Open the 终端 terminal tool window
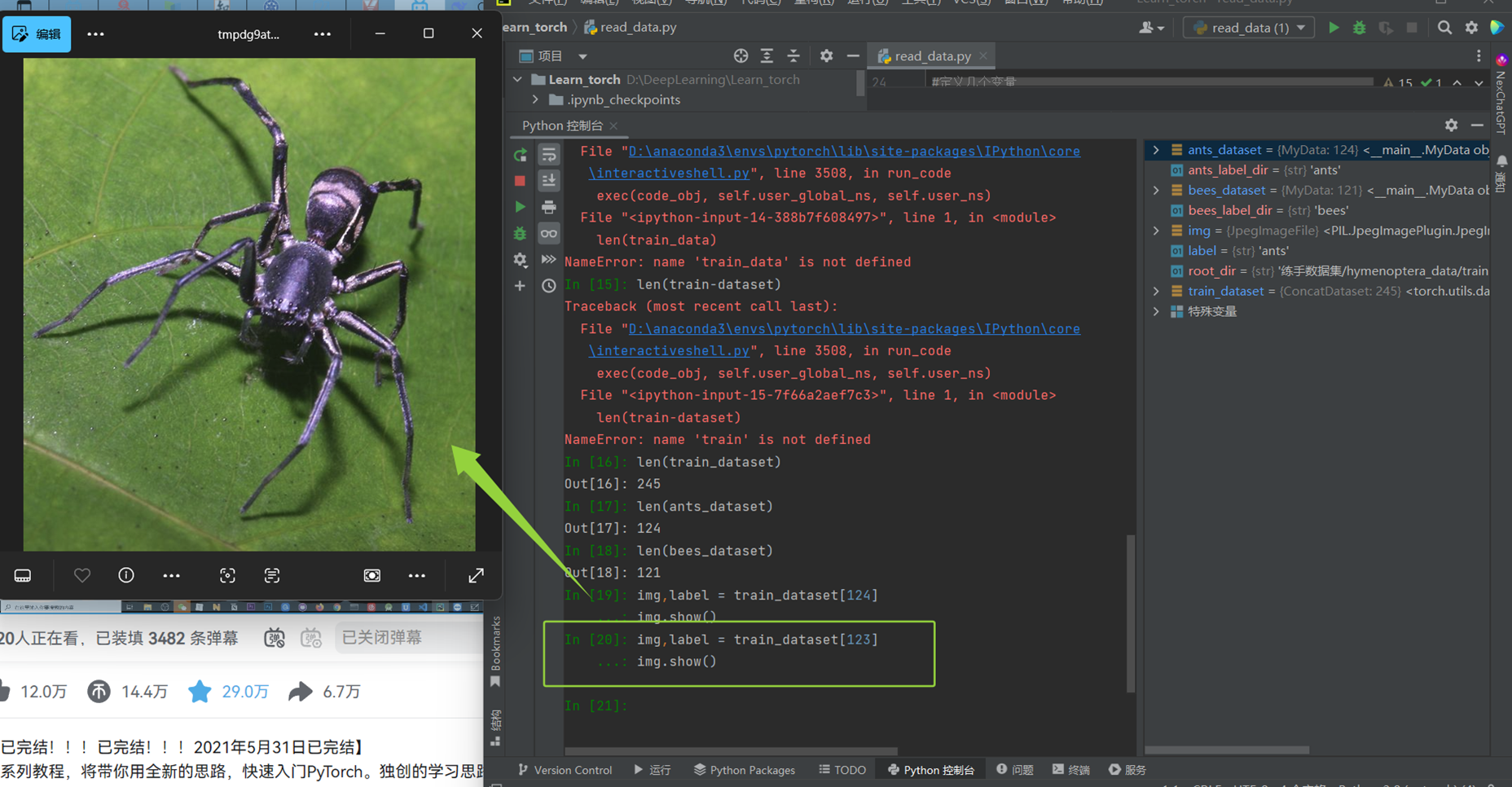 point(1071,770)
